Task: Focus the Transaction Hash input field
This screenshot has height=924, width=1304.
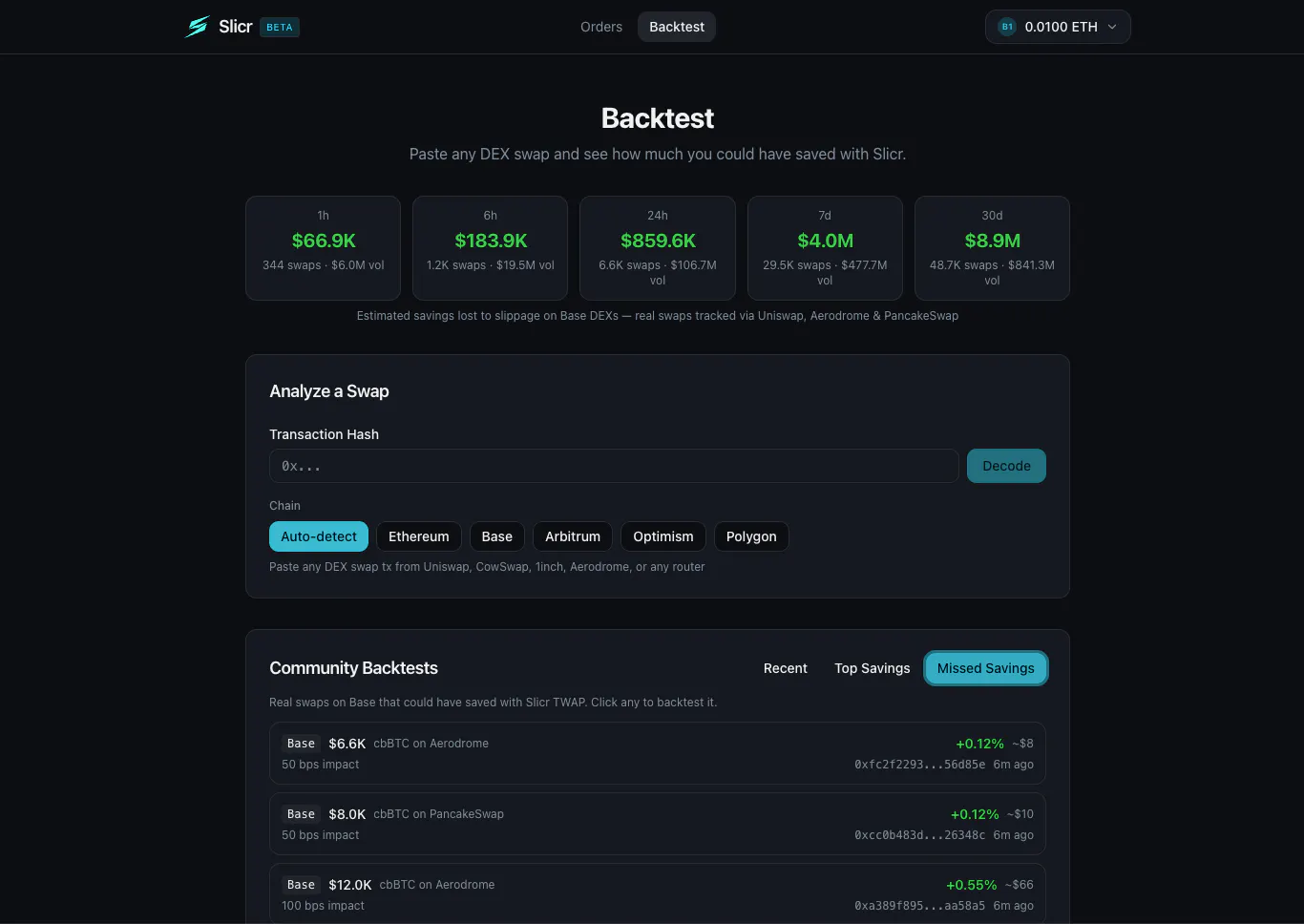Action: coord(614,466)
